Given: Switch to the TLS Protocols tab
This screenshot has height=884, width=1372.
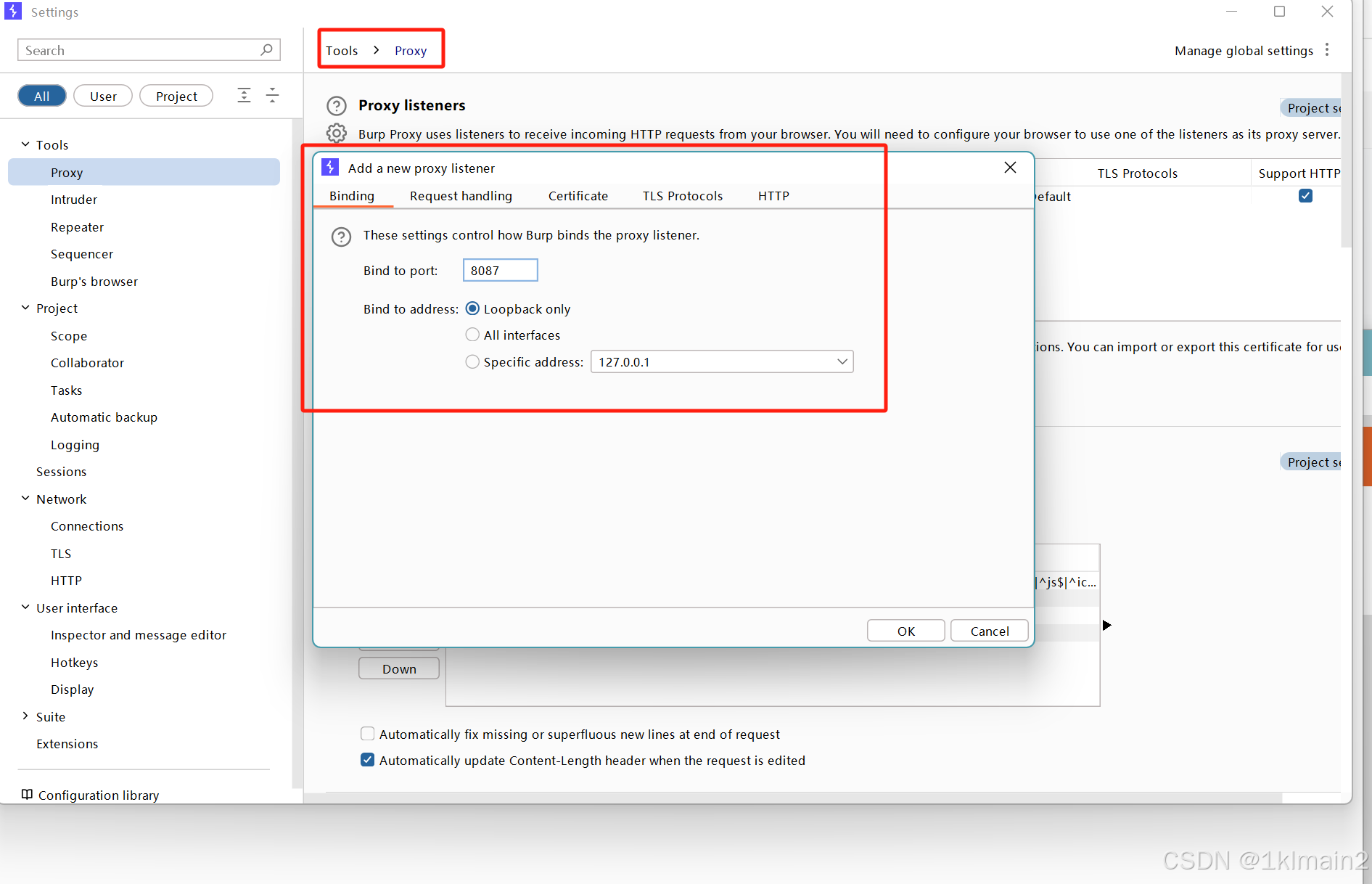Looking at the screenshot, I should 682,195.
